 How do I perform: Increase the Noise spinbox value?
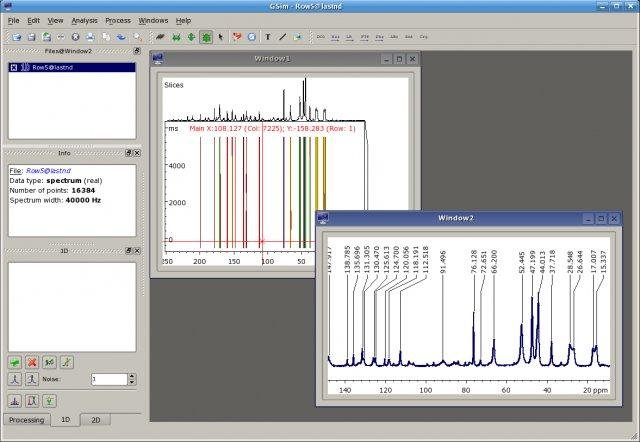(x=131, y=376)
